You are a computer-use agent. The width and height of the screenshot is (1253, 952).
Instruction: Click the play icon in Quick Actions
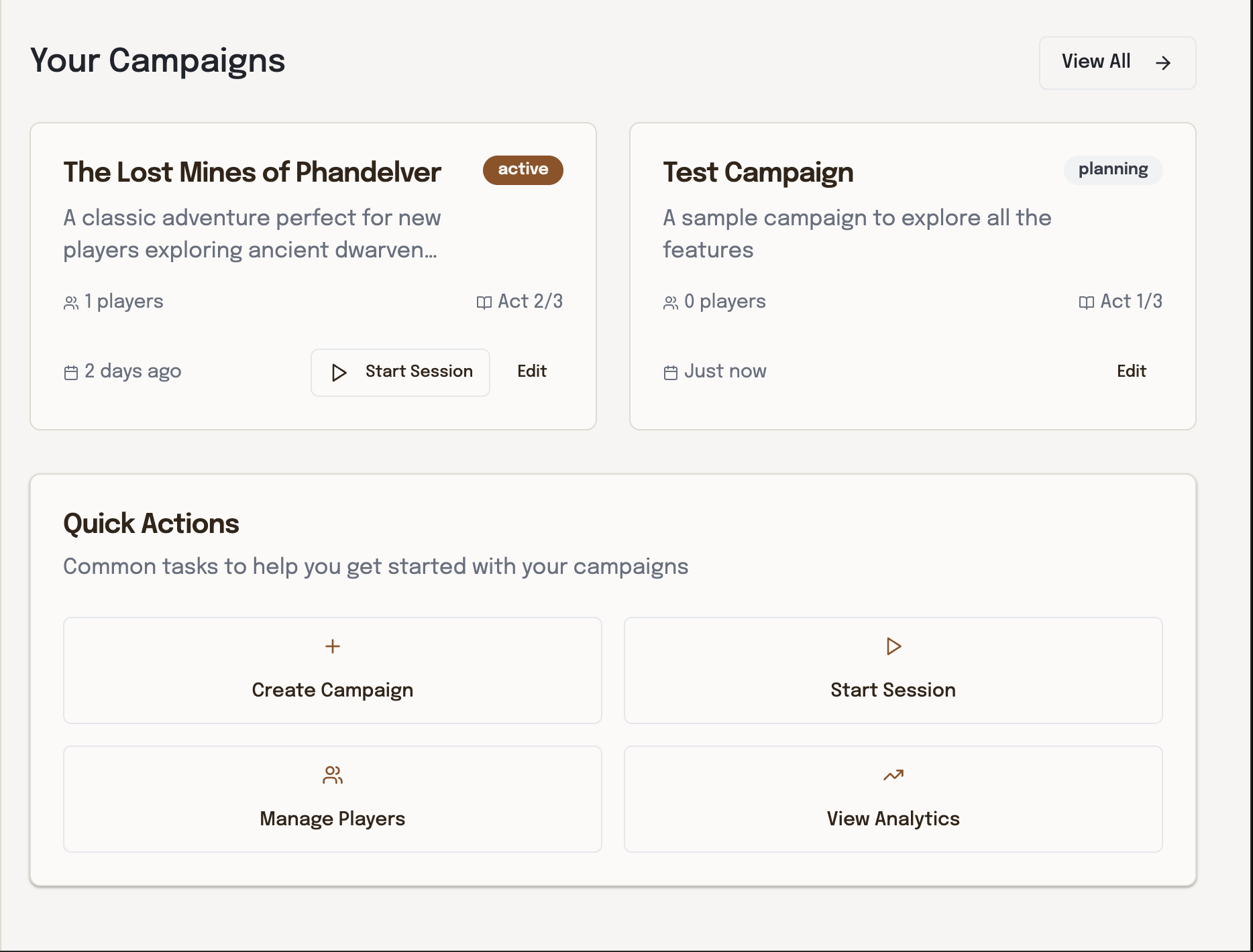[x=893, y=646]
